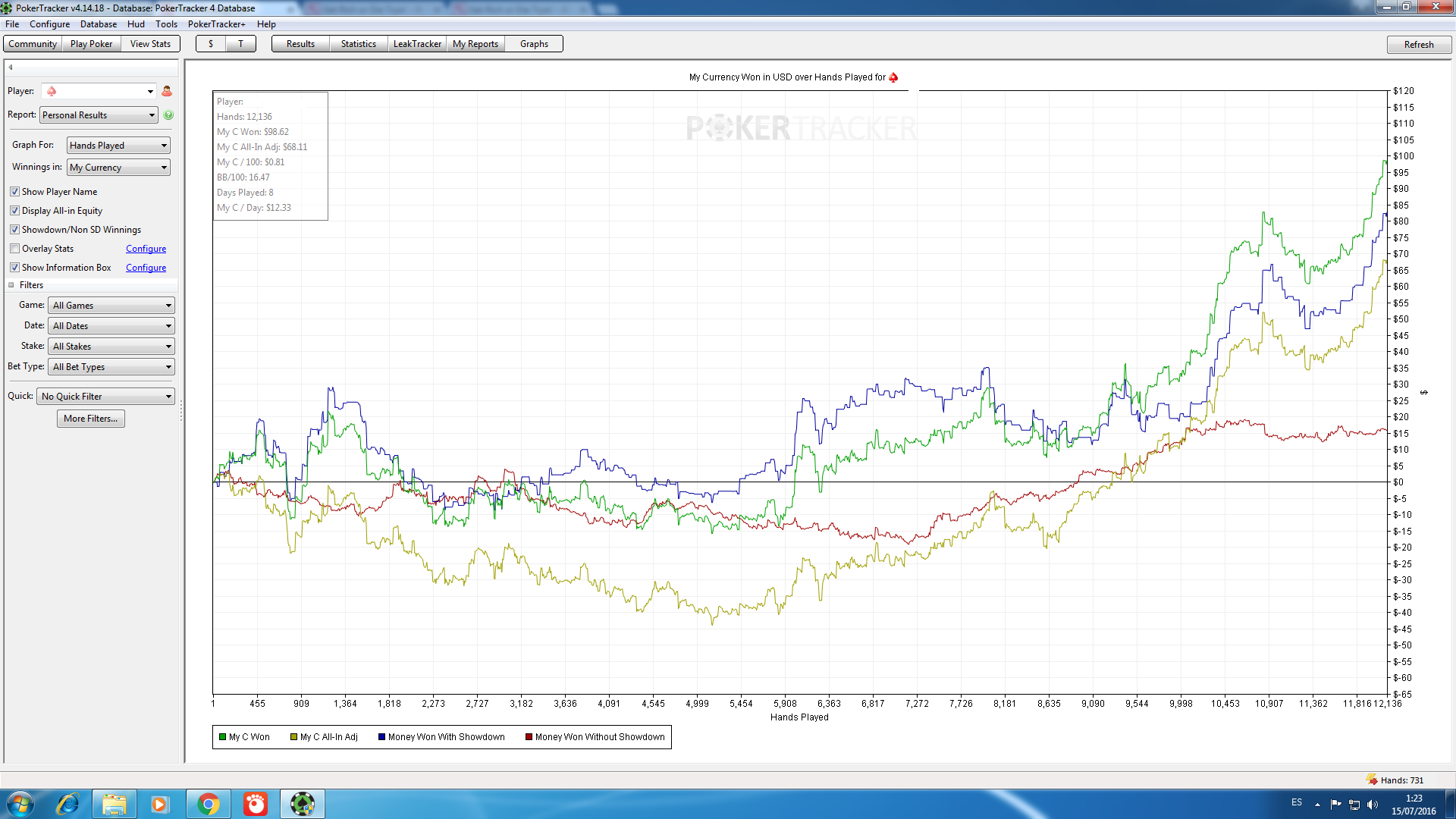
Task: Toggle Display All-in Equity checkbox
Action: pos(14,211)
